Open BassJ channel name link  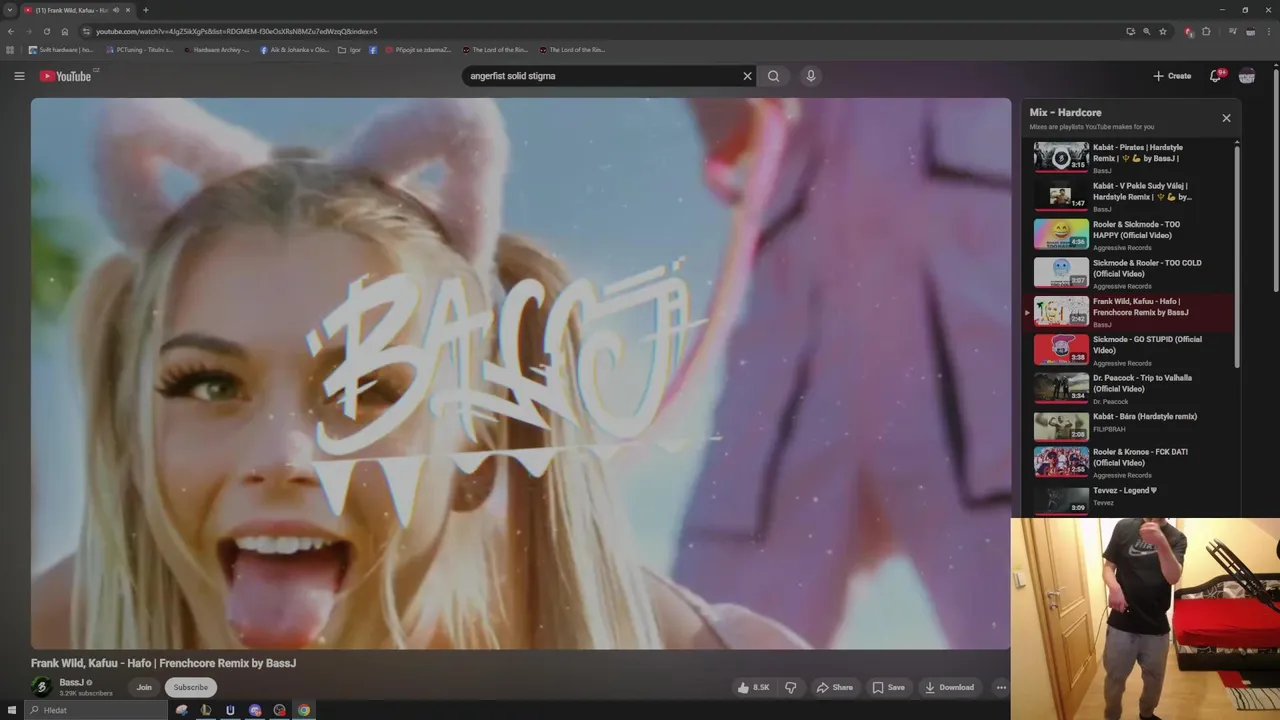point(71,682)
